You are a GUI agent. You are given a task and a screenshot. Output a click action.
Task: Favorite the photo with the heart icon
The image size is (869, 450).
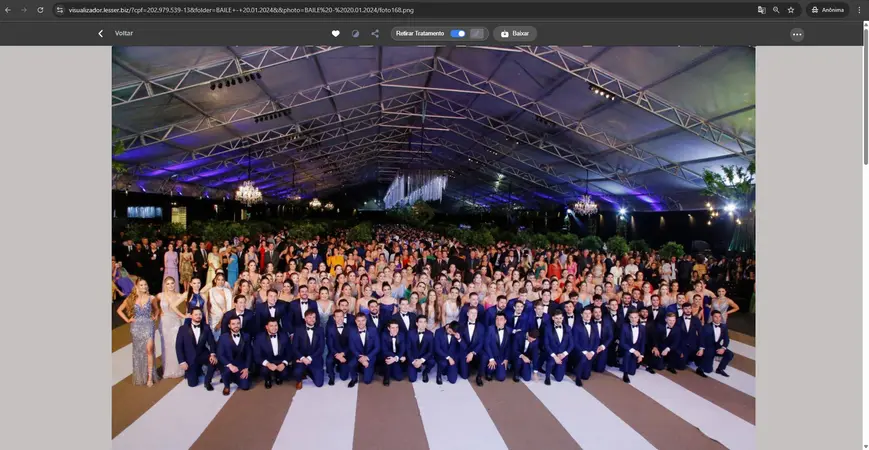pos(336,33)
